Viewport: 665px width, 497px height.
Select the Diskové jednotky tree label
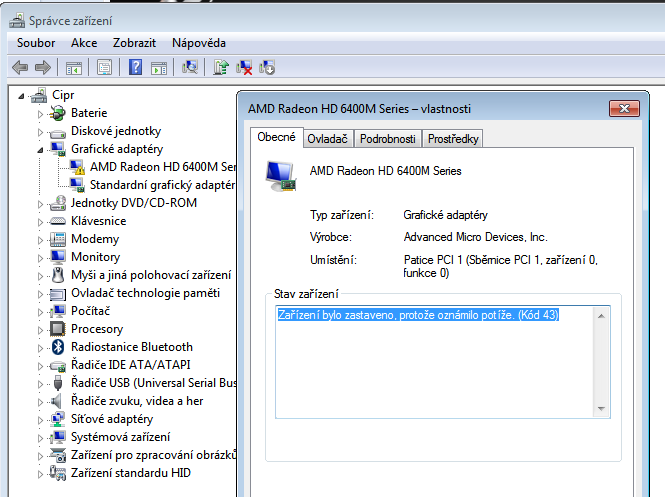(116, 131)
